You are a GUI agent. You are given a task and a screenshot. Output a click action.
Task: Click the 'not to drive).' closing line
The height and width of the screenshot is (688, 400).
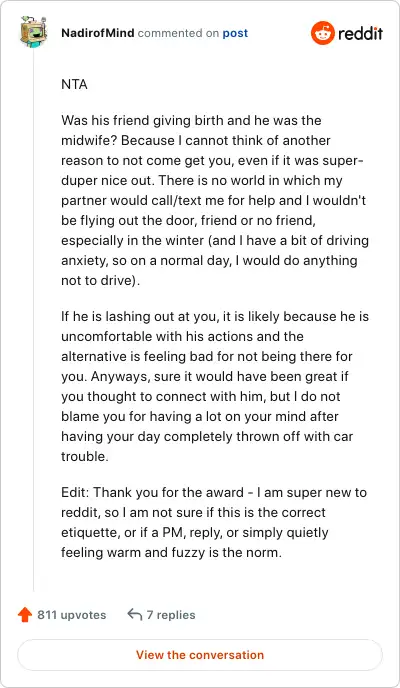[100, 281]
